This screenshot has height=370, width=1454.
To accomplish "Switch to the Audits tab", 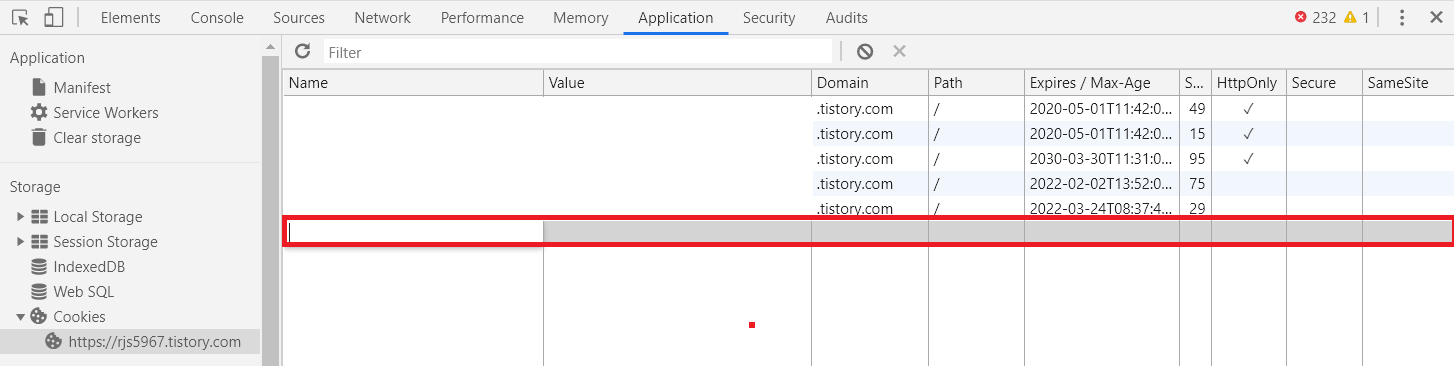I will pyautogui.click(x=847, y=18).
